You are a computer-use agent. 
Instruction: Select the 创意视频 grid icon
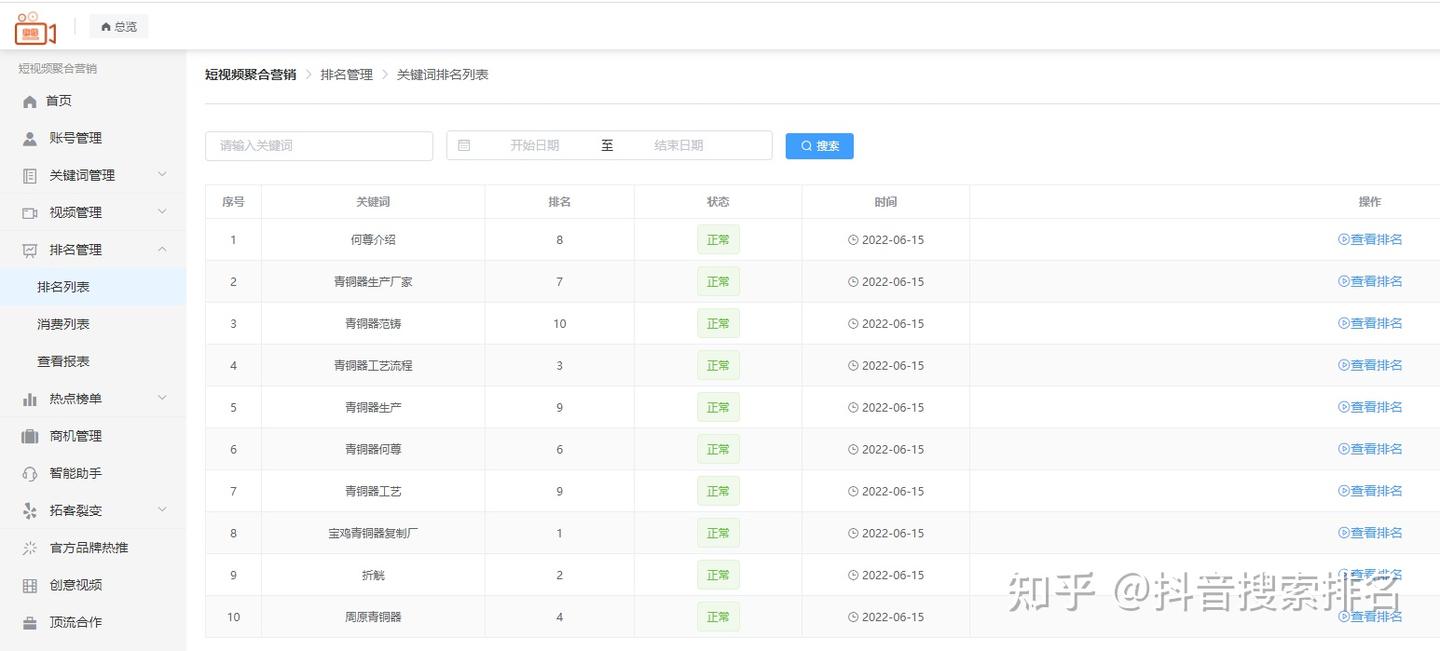click(x=30, y=585)
